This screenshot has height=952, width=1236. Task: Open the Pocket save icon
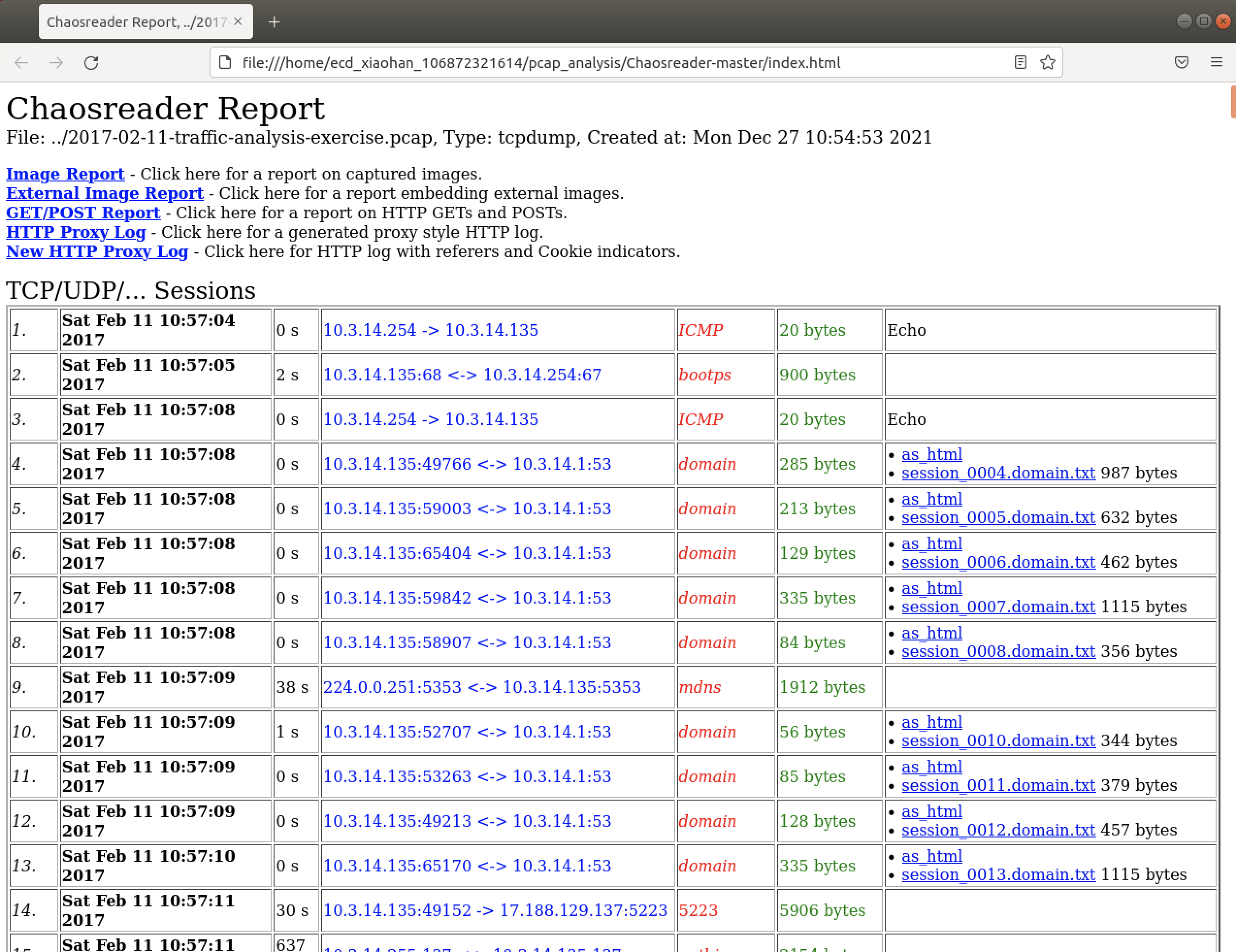click(x=1181, y=62)
